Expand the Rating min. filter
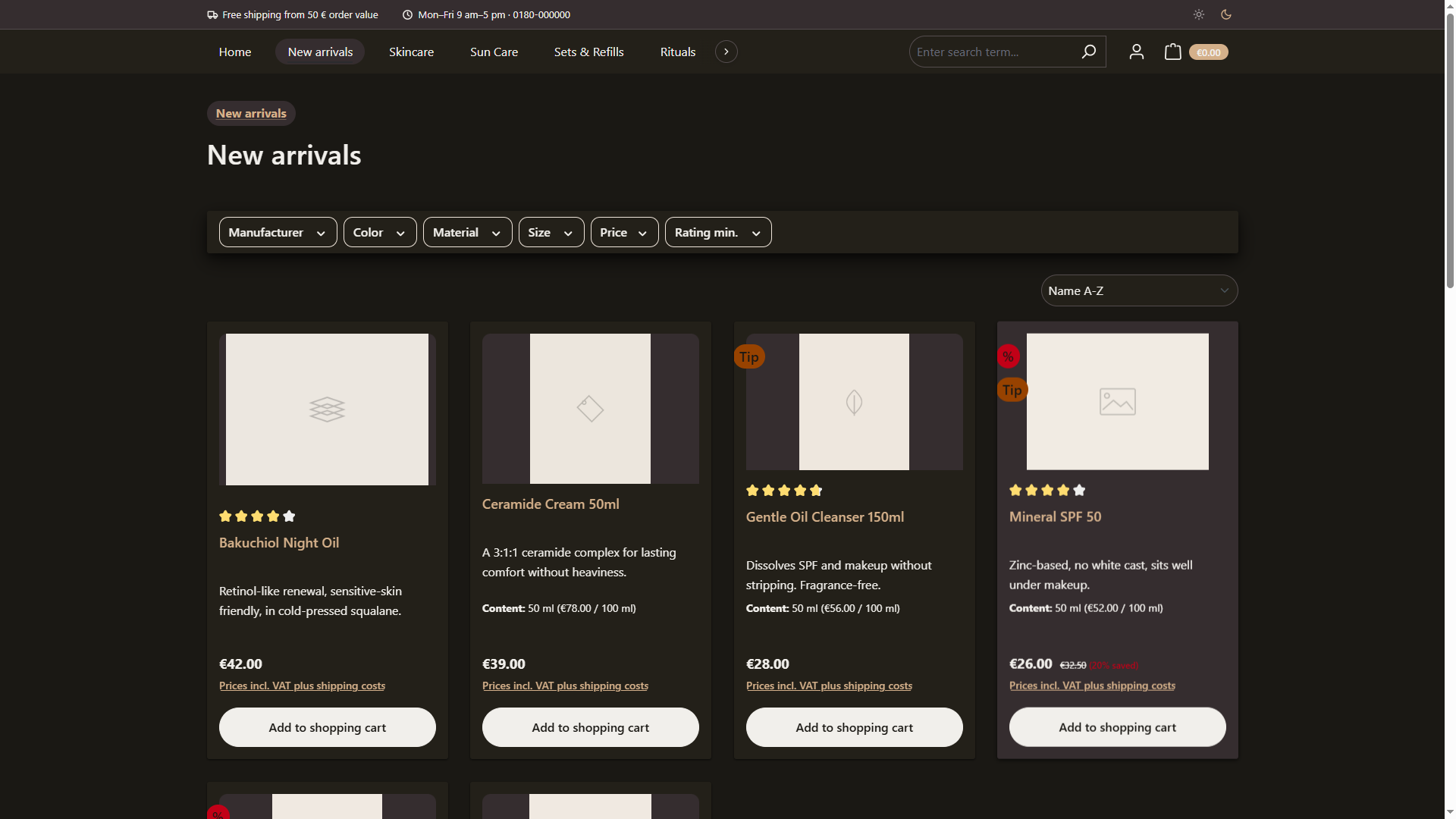The width and height of the screenshot is (1456, 819). (718, 232)
